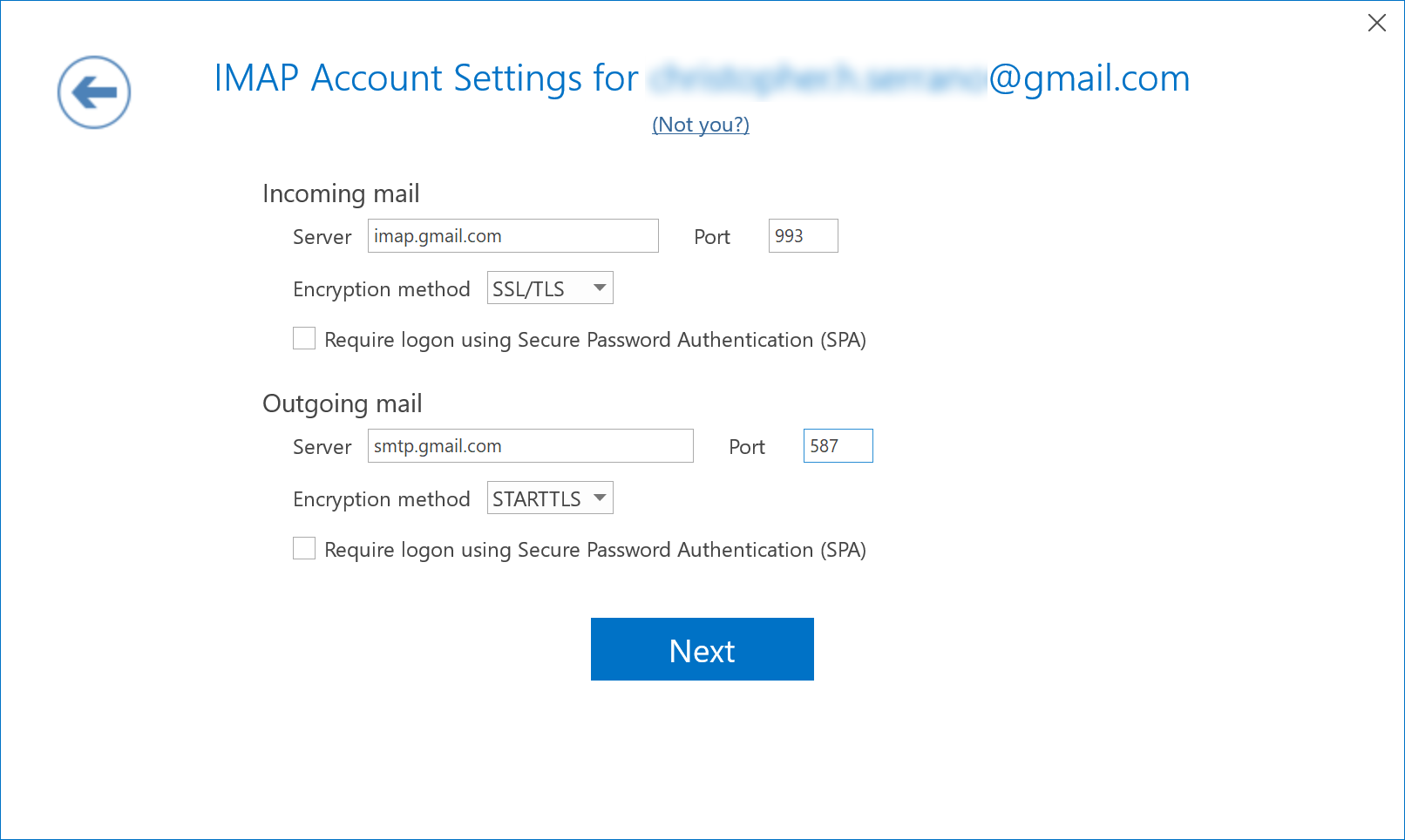
Task: Focus the outgoing port field showing 587
Action: [838, 446]
